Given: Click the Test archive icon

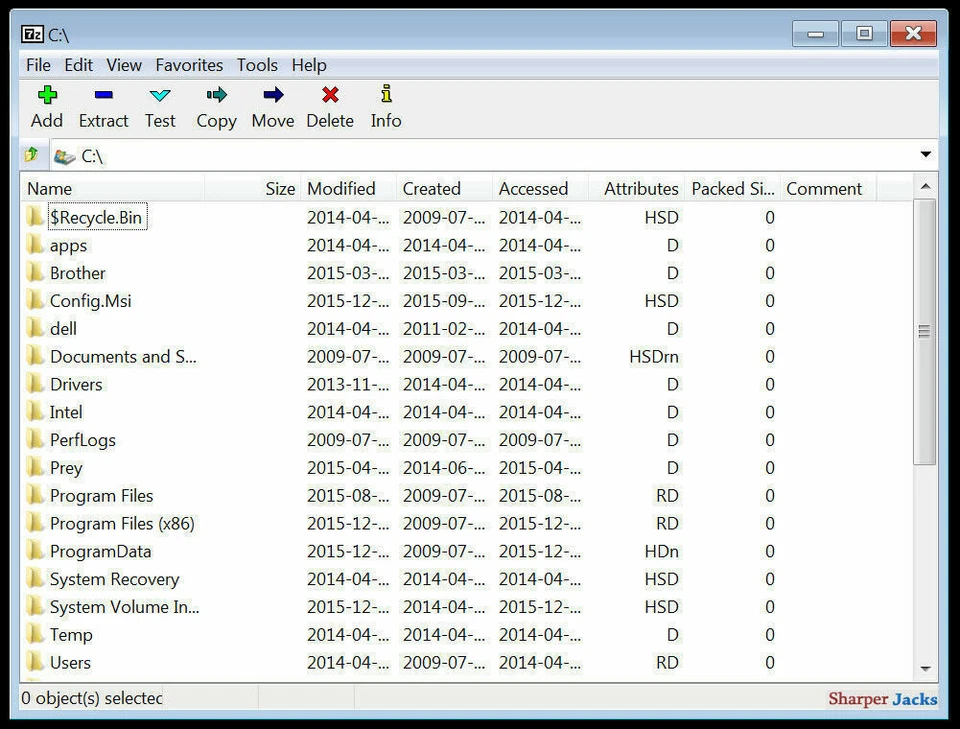Looking at the screenshot, I should 160,96.
